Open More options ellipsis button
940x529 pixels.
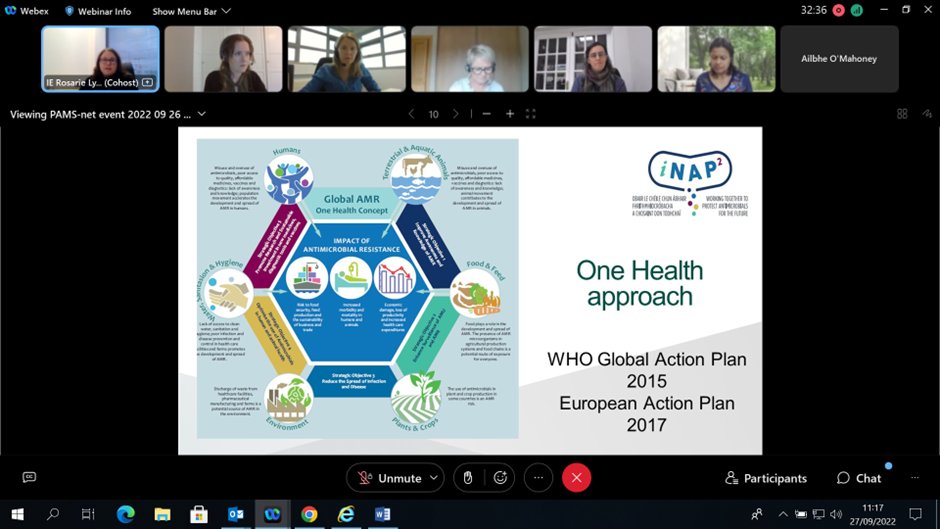pyautogui.click(x=538, y=478)
